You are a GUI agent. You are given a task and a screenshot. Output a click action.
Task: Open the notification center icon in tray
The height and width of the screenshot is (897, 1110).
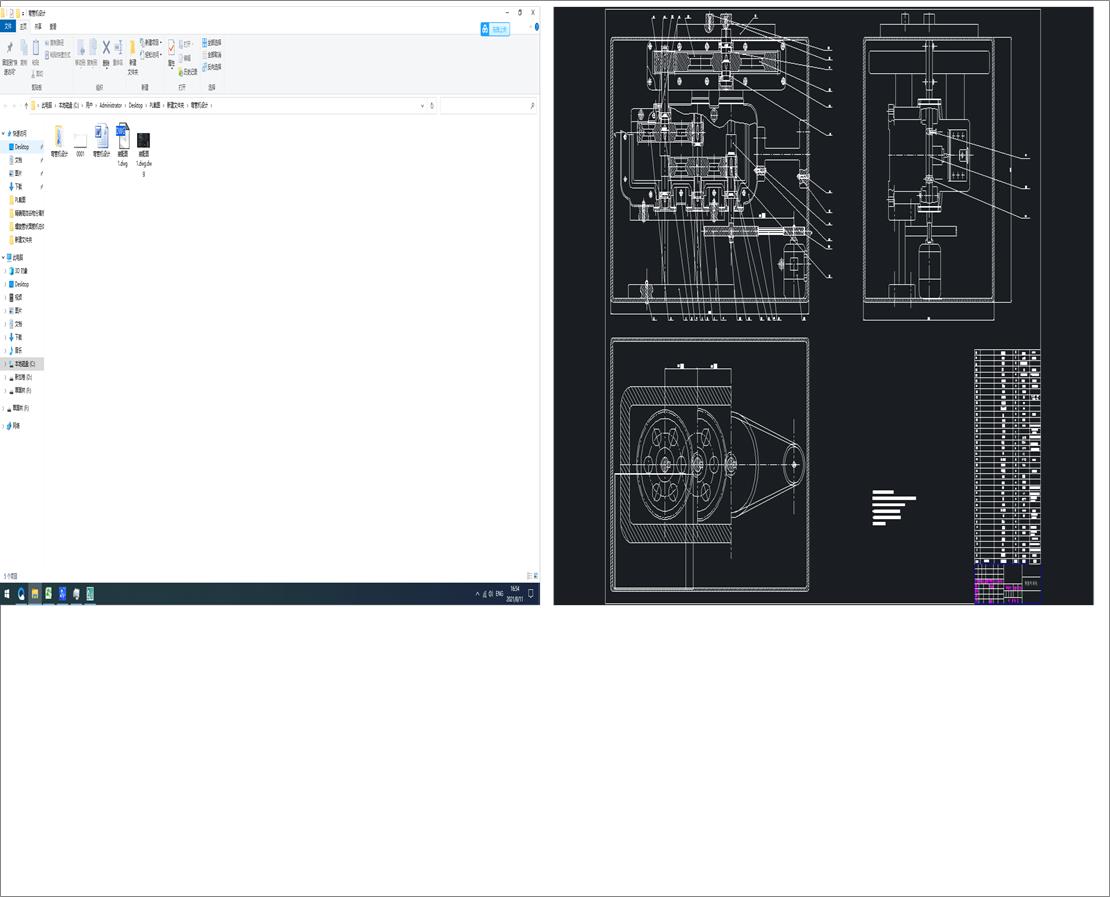531,594
